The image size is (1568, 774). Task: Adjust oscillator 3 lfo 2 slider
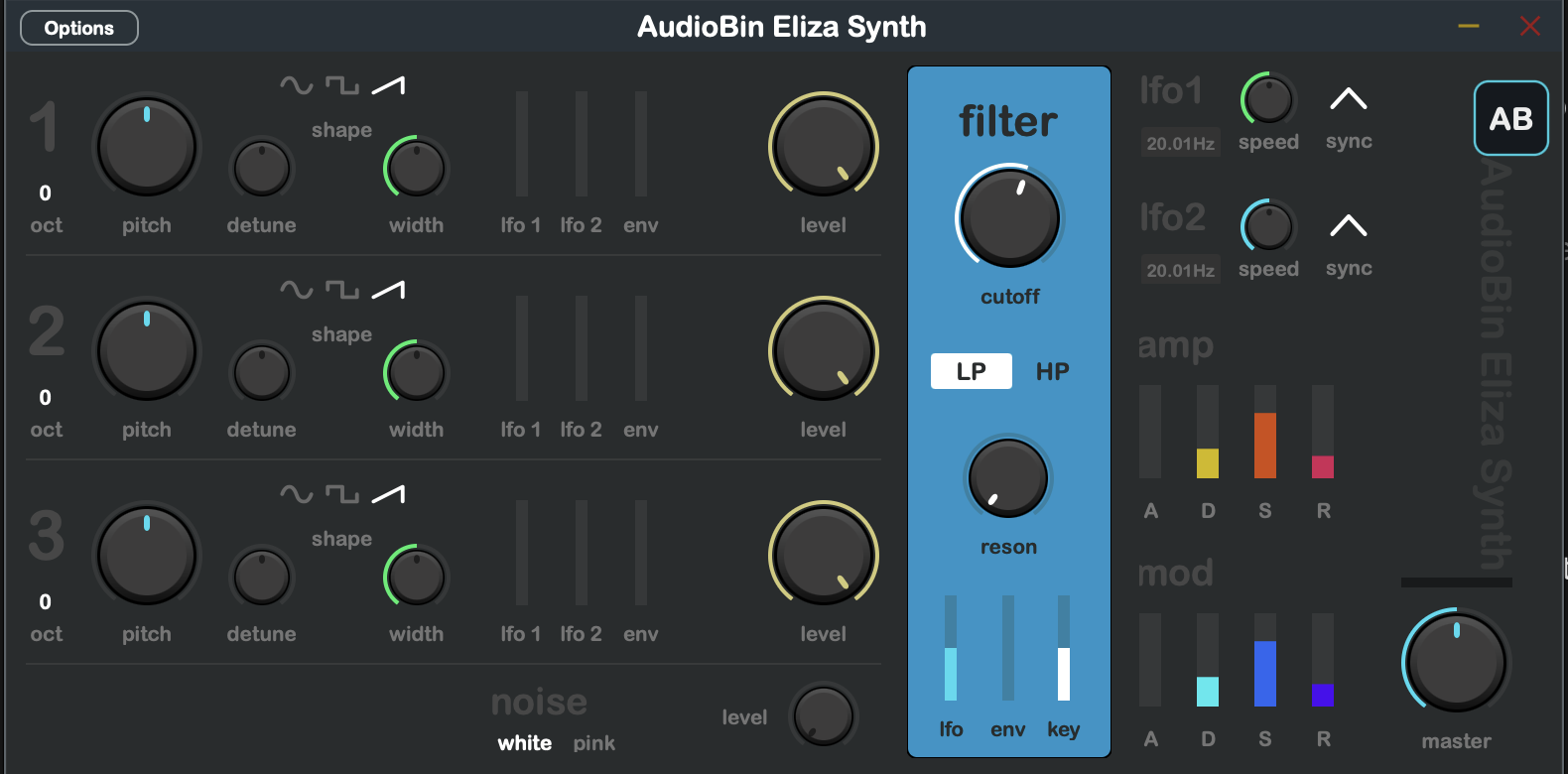(582, 553)
